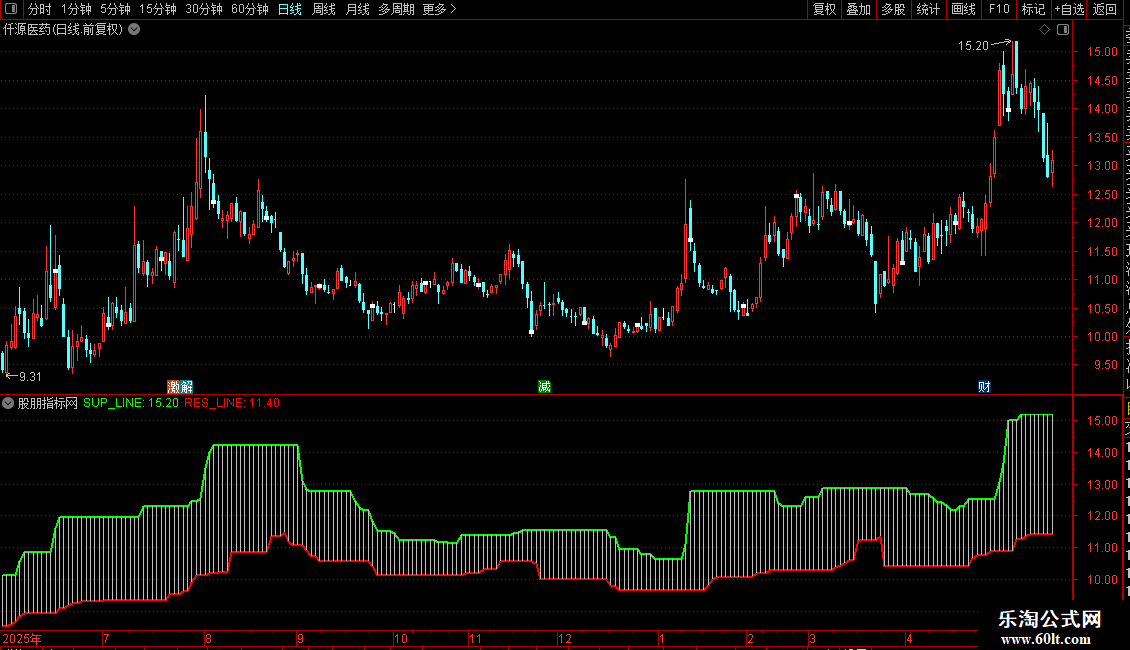The width and height of the screenshot is (1130, 650).
Task: Switch to 日线 daily chart
Action: pos(290,9)
